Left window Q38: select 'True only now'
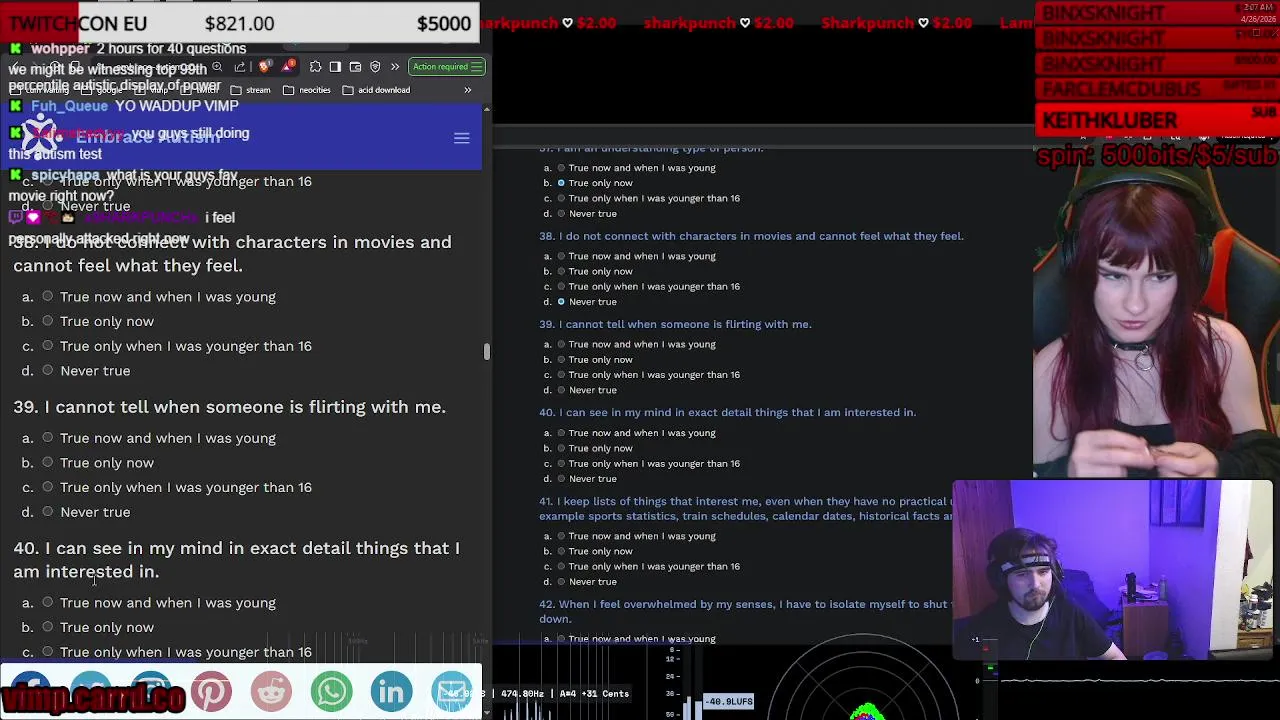This screenshot has height=720, width=1280. coord(47,321)
